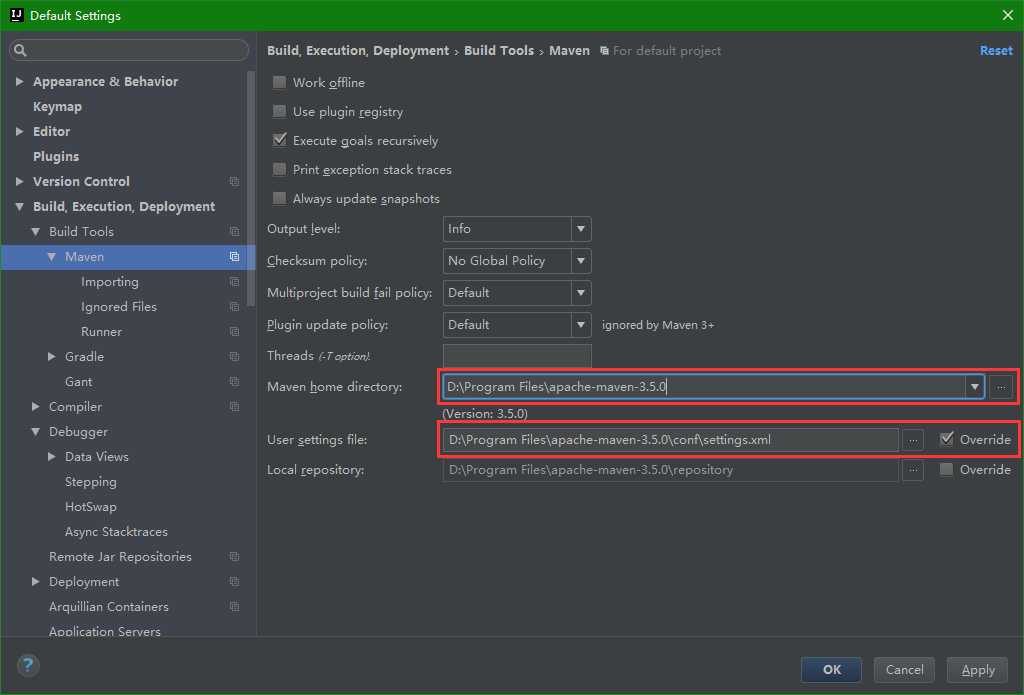Viewport: 1024px width, 695px height.
Task: Select Keymap in settings tree
Action: click(x=57, y=106)
